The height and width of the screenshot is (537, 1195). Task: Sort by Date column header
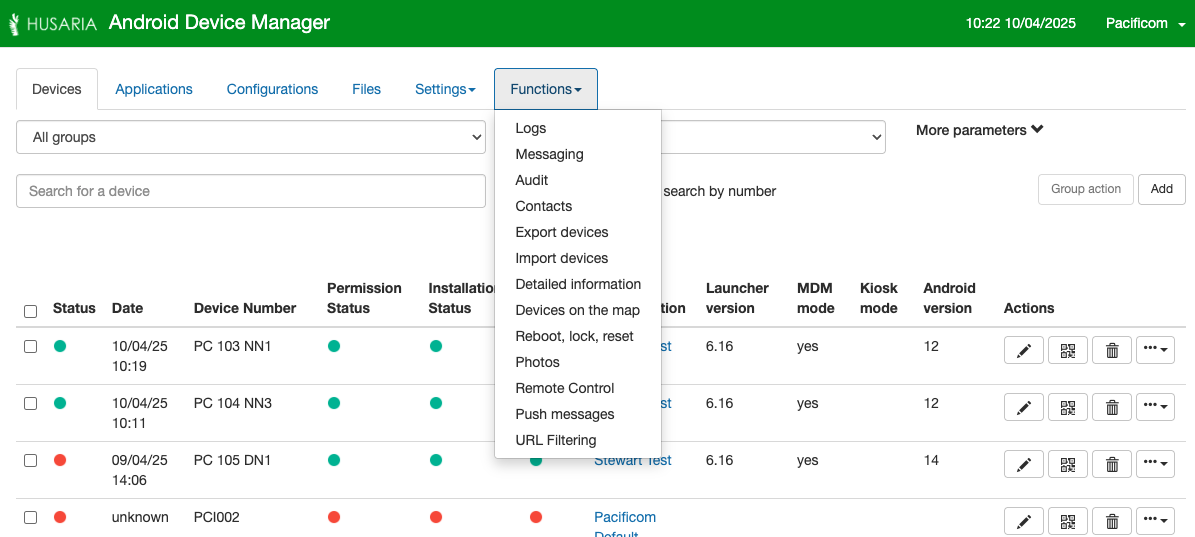click(127, 308)
